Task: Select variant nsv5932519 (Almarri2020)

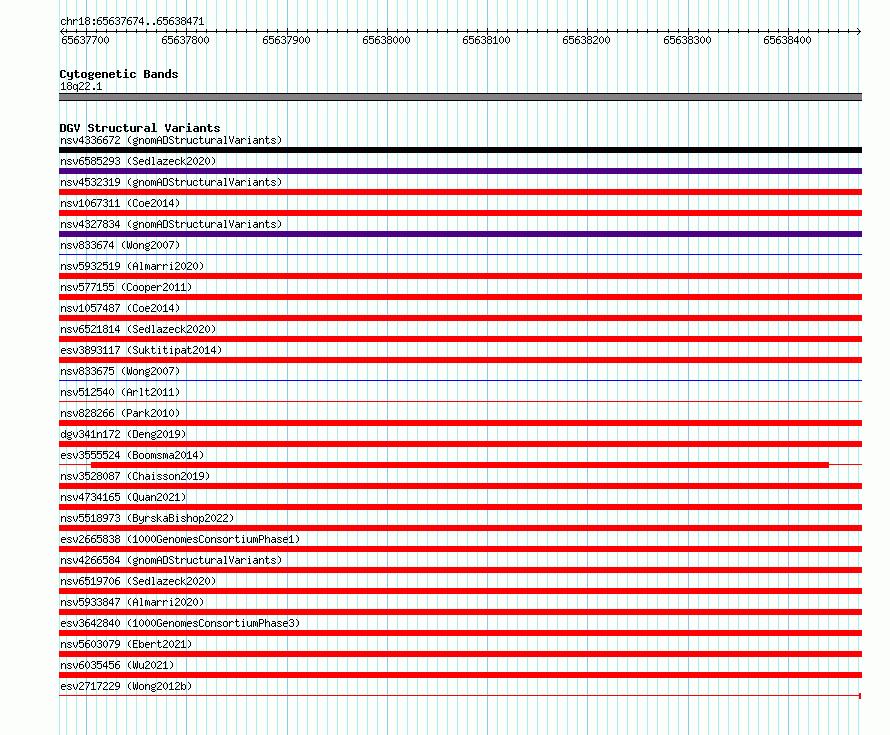Action: tap(132, 266)
